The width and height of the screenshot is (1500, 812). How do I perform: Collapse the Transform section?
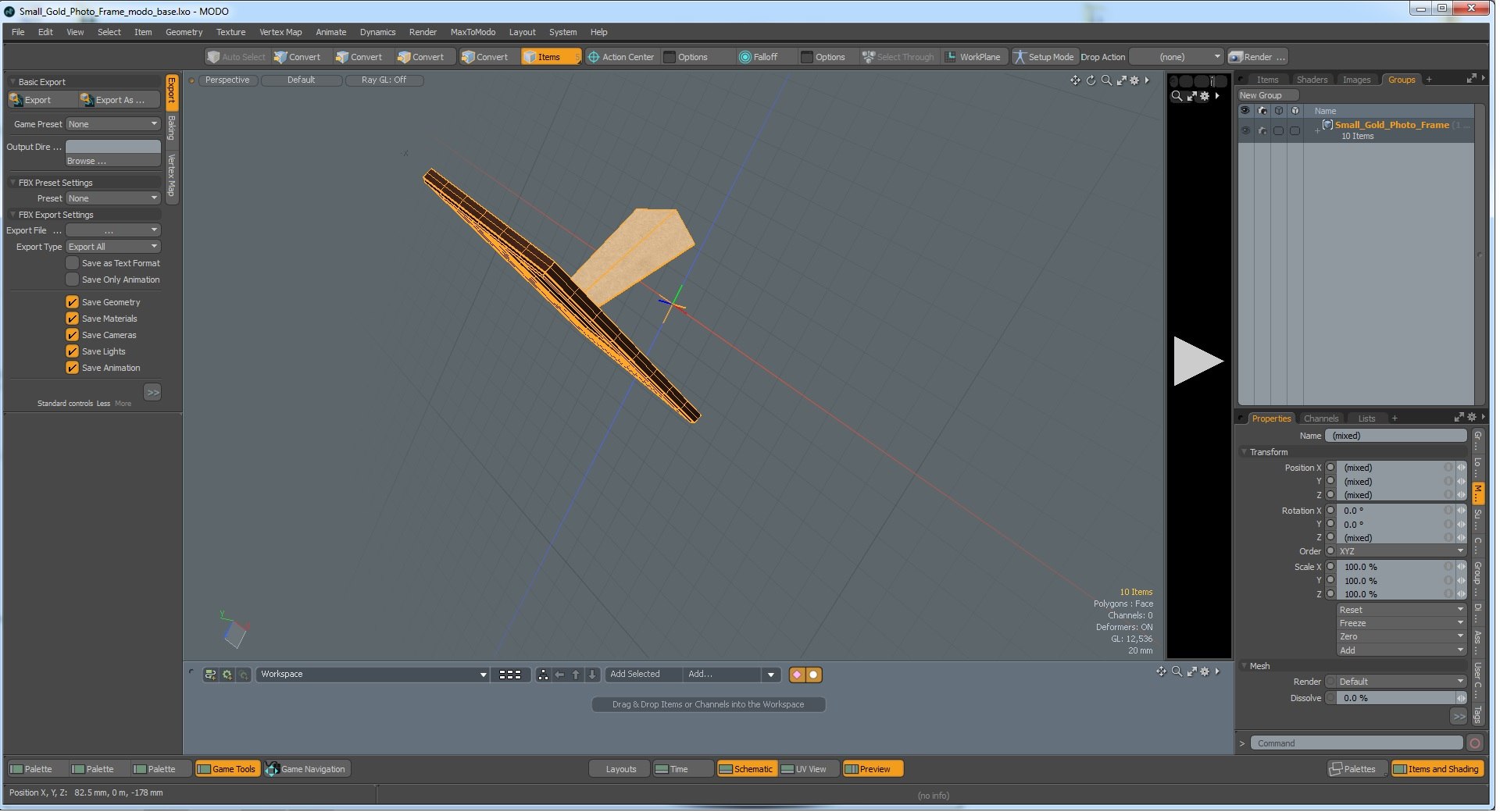1244,452
